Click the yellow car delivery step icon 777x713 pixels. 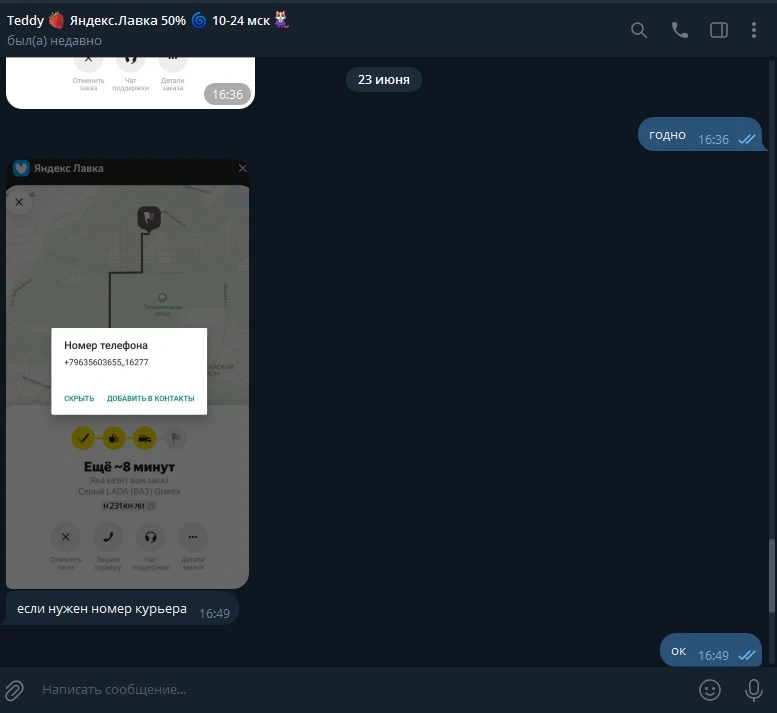coord(145,438)
